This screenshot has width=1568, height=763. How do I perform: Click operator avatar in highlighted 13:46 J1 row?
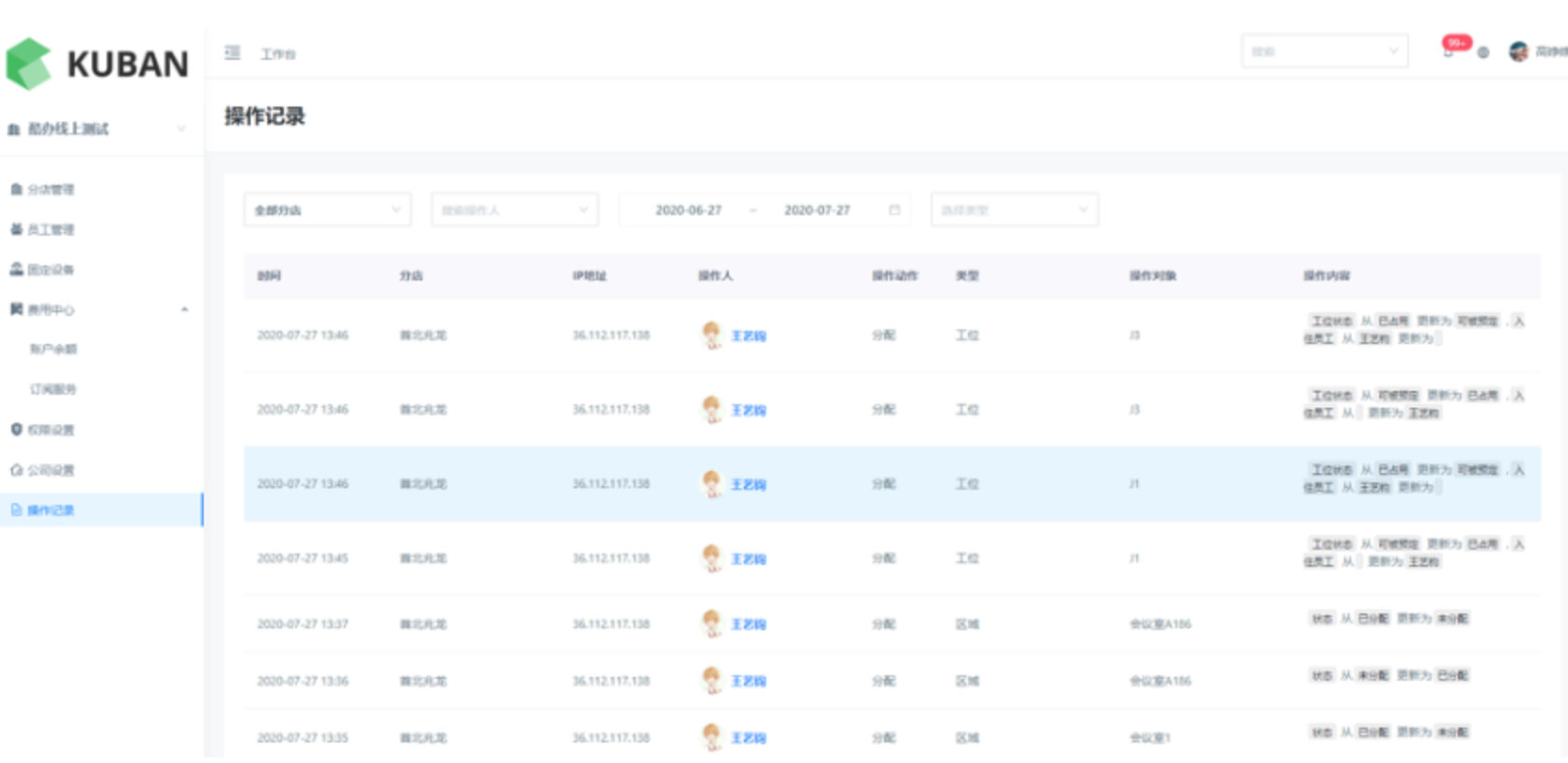coord(712,483)
